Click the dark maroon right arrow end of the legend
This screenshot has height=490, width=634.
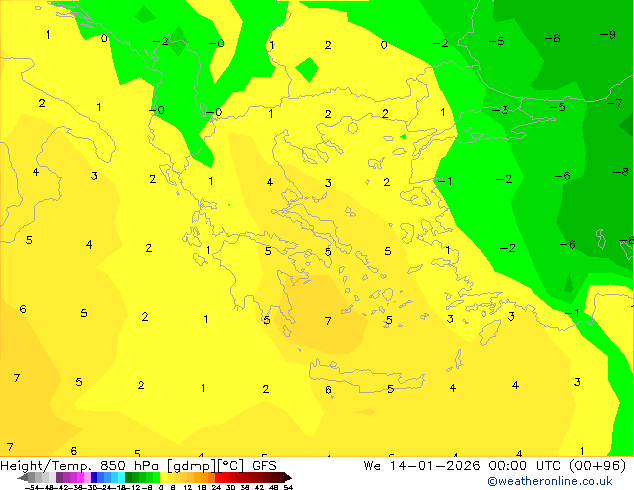click(288, 477)
